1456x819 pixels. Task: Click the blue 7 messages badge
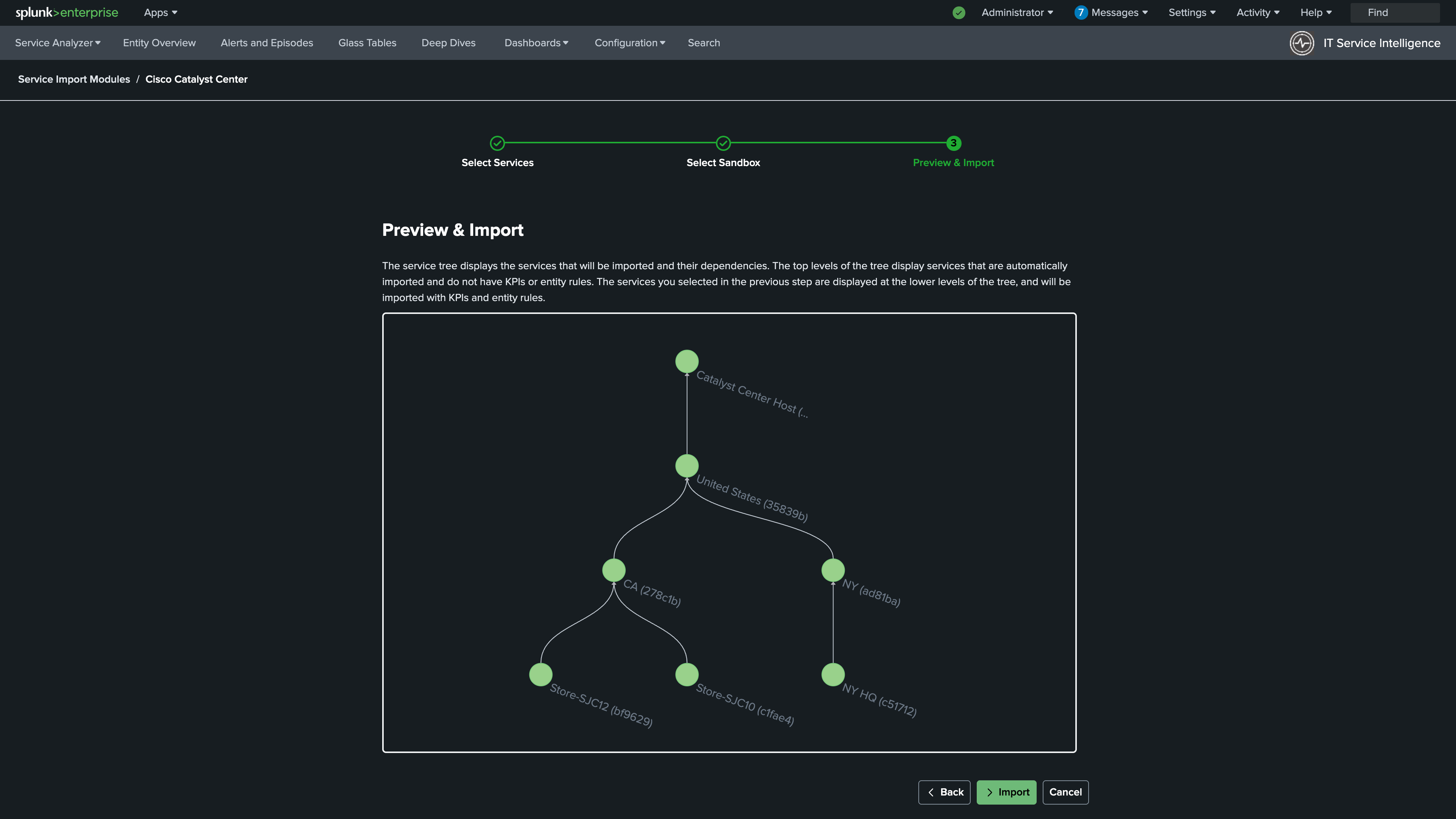pyautogui.click(x=1081, y=13)
